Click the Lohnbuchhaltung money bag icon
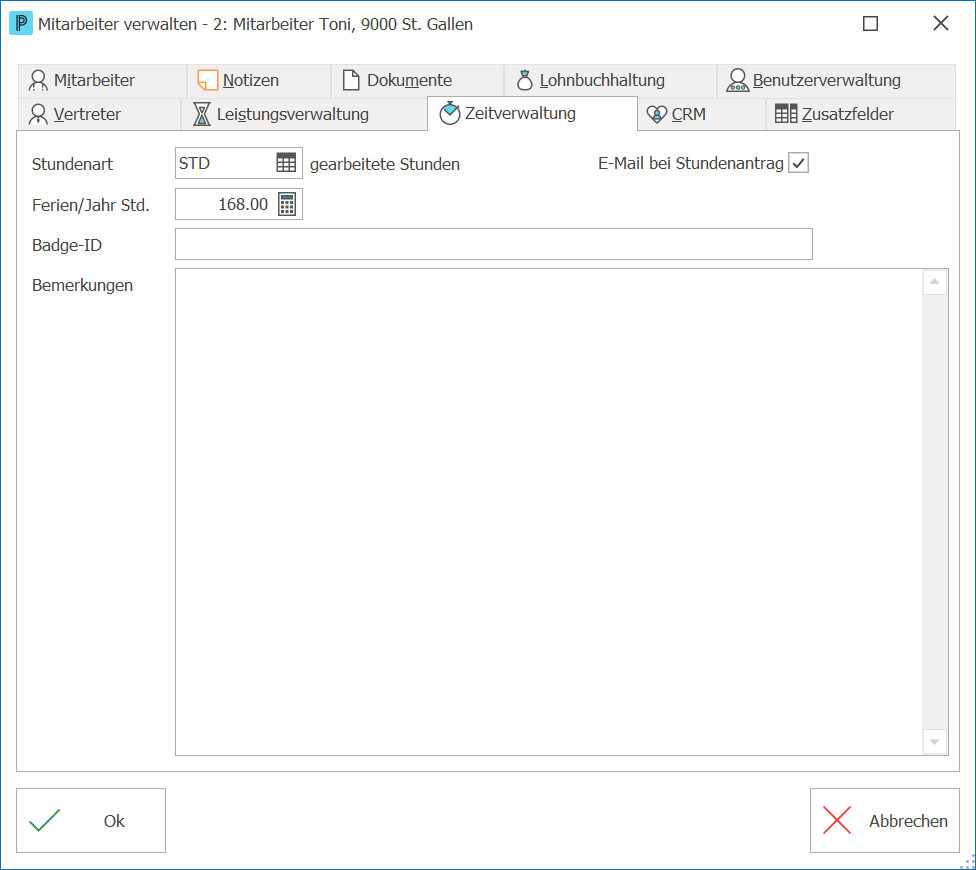 click(525, 80)
